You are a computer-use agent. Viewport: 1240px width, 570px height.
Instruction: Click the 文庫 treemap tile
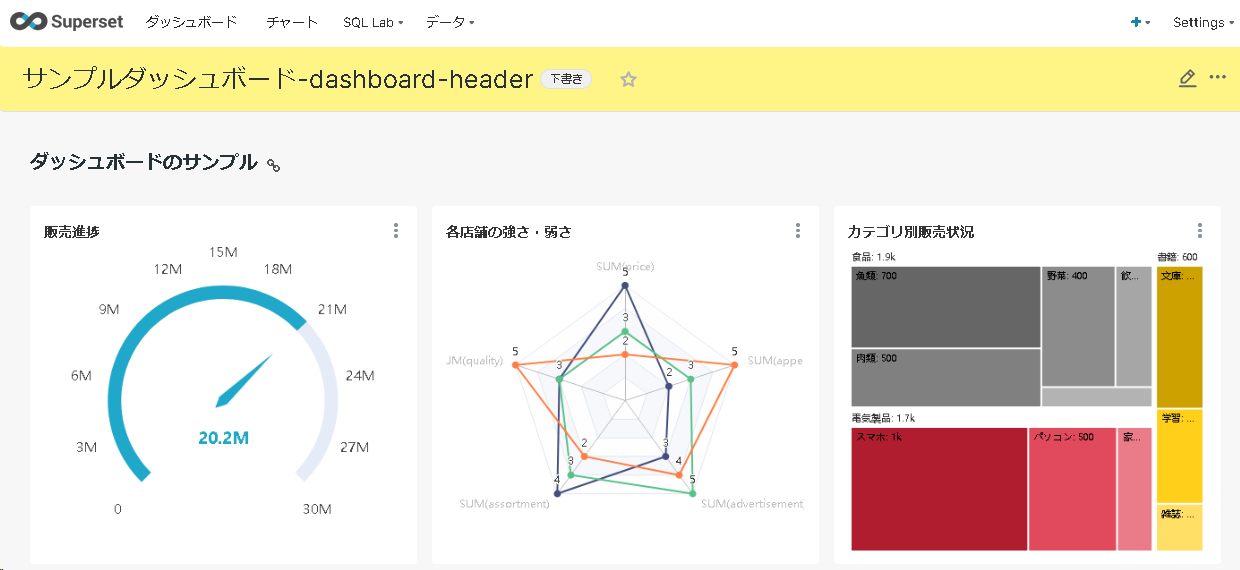(1179, 337)
